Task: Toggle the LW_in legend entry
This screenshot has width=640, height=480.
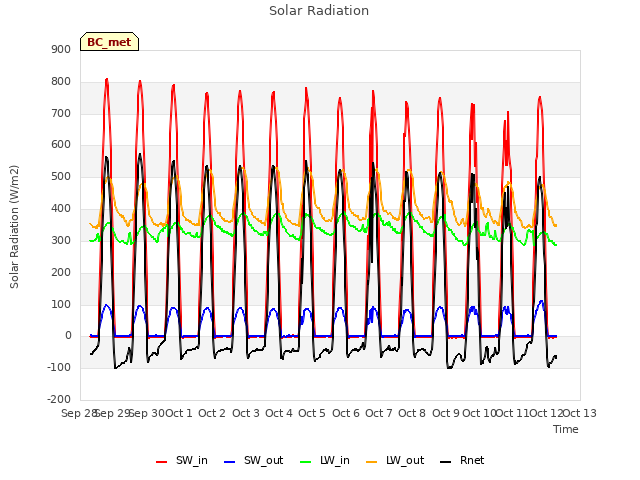Action: coord(325,460)
